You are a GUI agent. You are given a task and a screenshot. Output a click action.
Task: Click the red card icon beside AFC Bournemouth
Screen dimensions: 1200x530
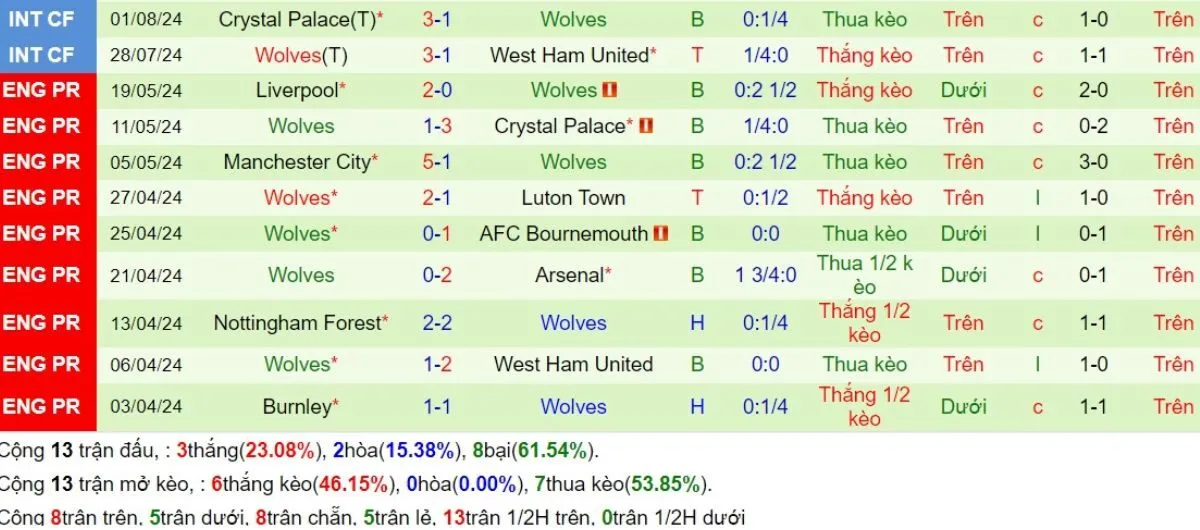660,234
